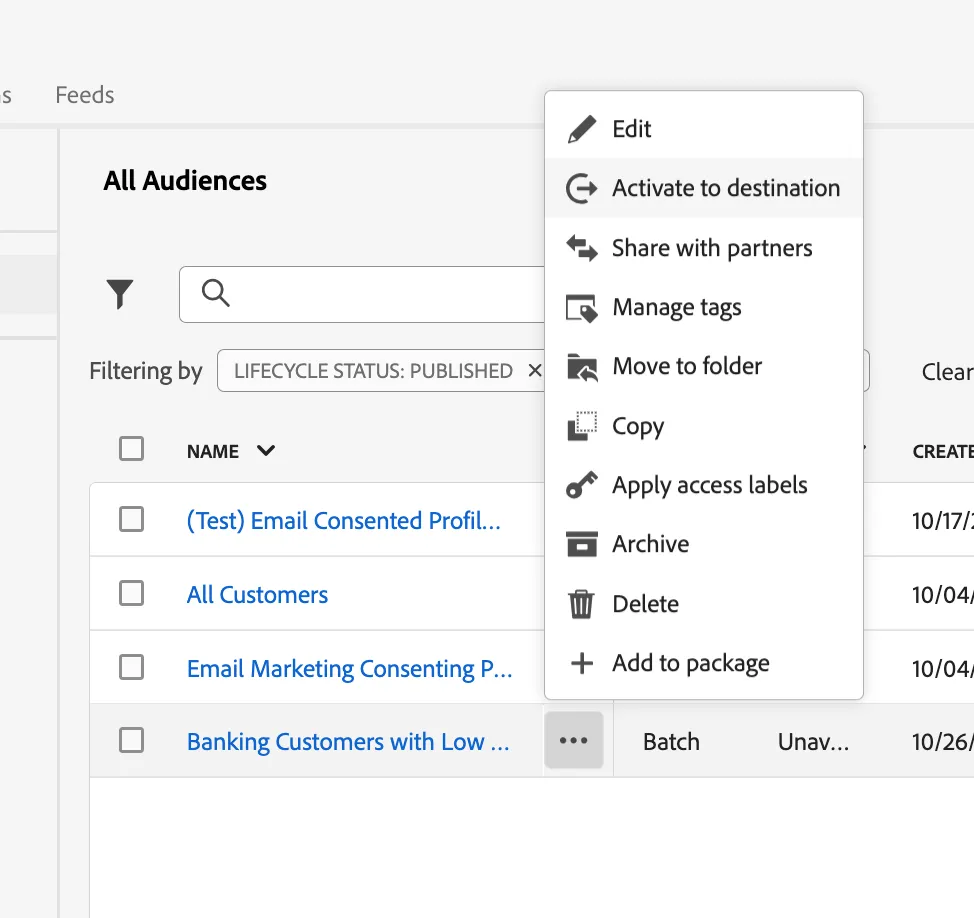Screen dimensions: 974x918
Task: Select the All Customers row checkbox
Action: 132,593
